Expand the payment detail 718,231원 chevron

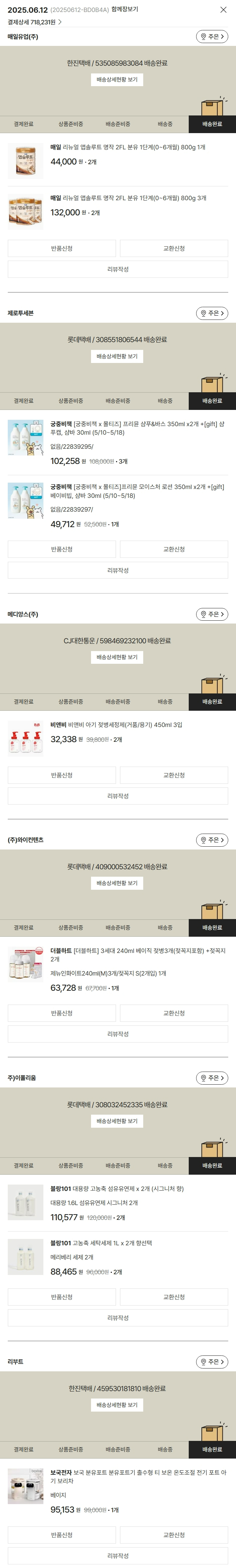pos(60,22)
